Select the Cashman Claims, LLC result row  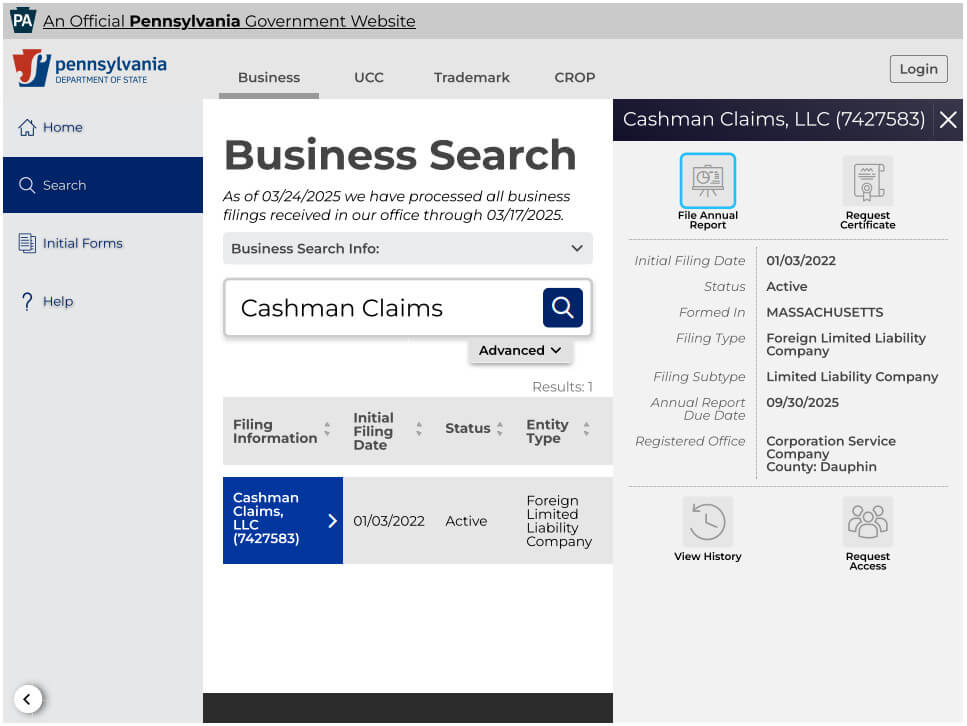283,520
